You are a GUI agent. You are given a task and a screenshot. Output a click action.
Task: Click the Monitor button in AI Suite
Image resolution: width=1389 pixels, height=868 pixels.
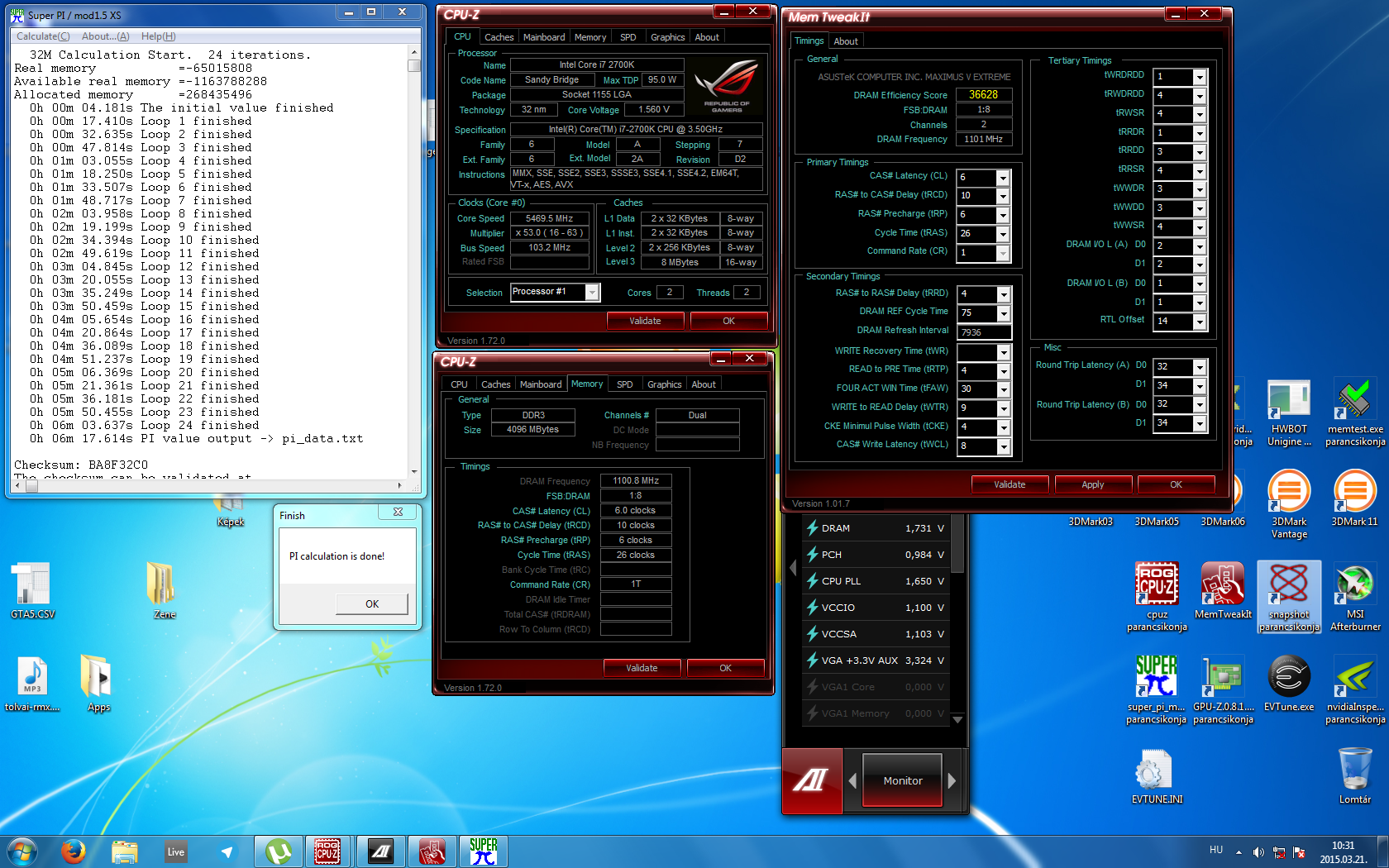click(x=903, y=780)
